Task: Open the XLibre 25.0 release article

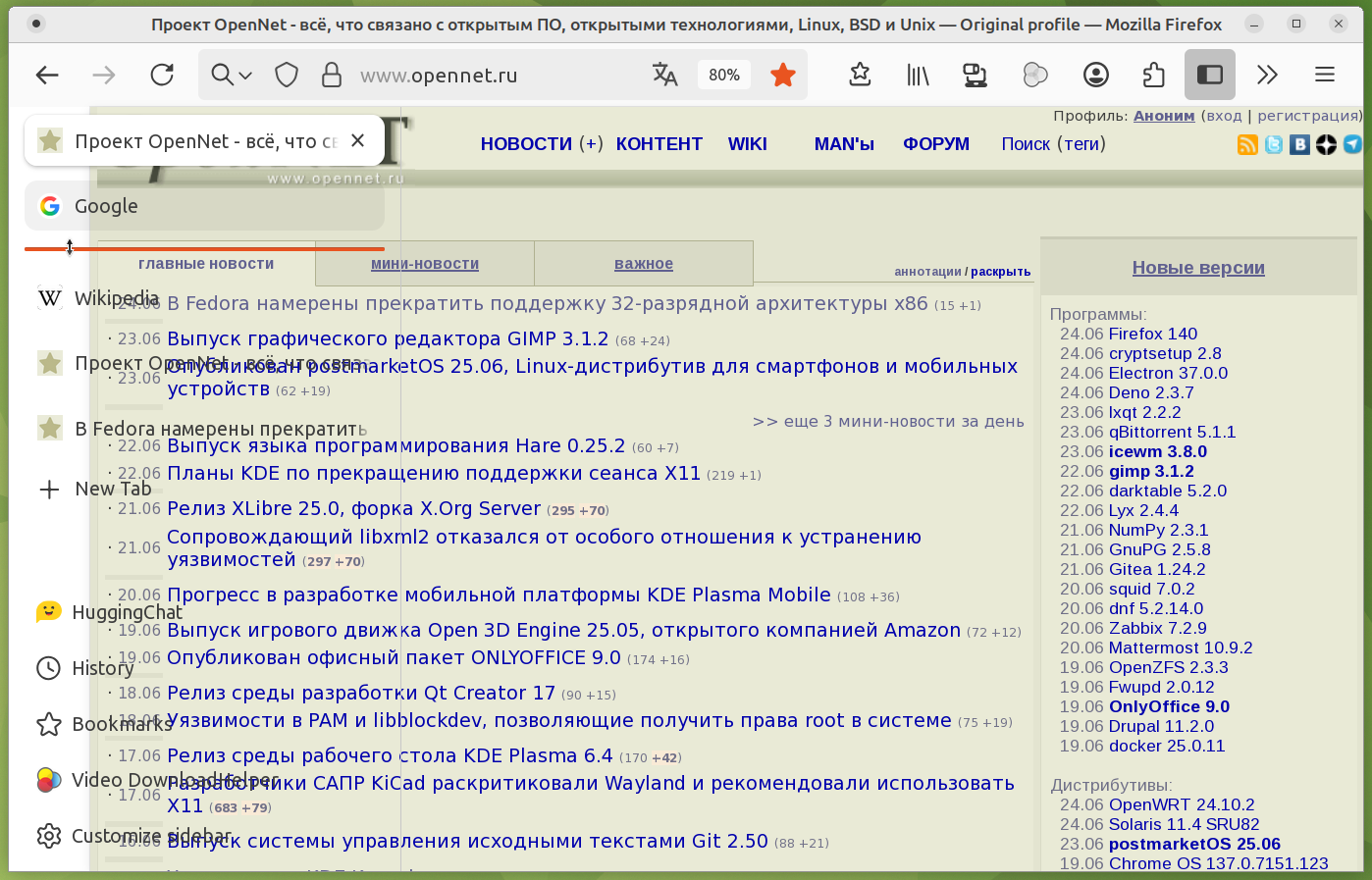Action: (353, 509)
